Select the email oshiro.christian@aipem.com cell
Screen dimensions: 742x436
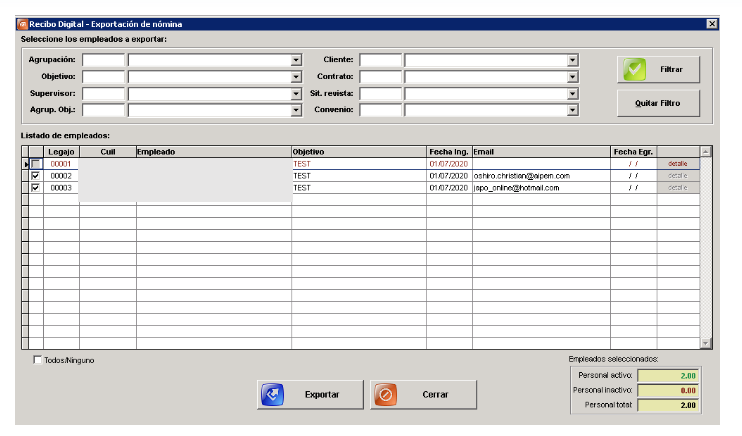tap(541, 176)
